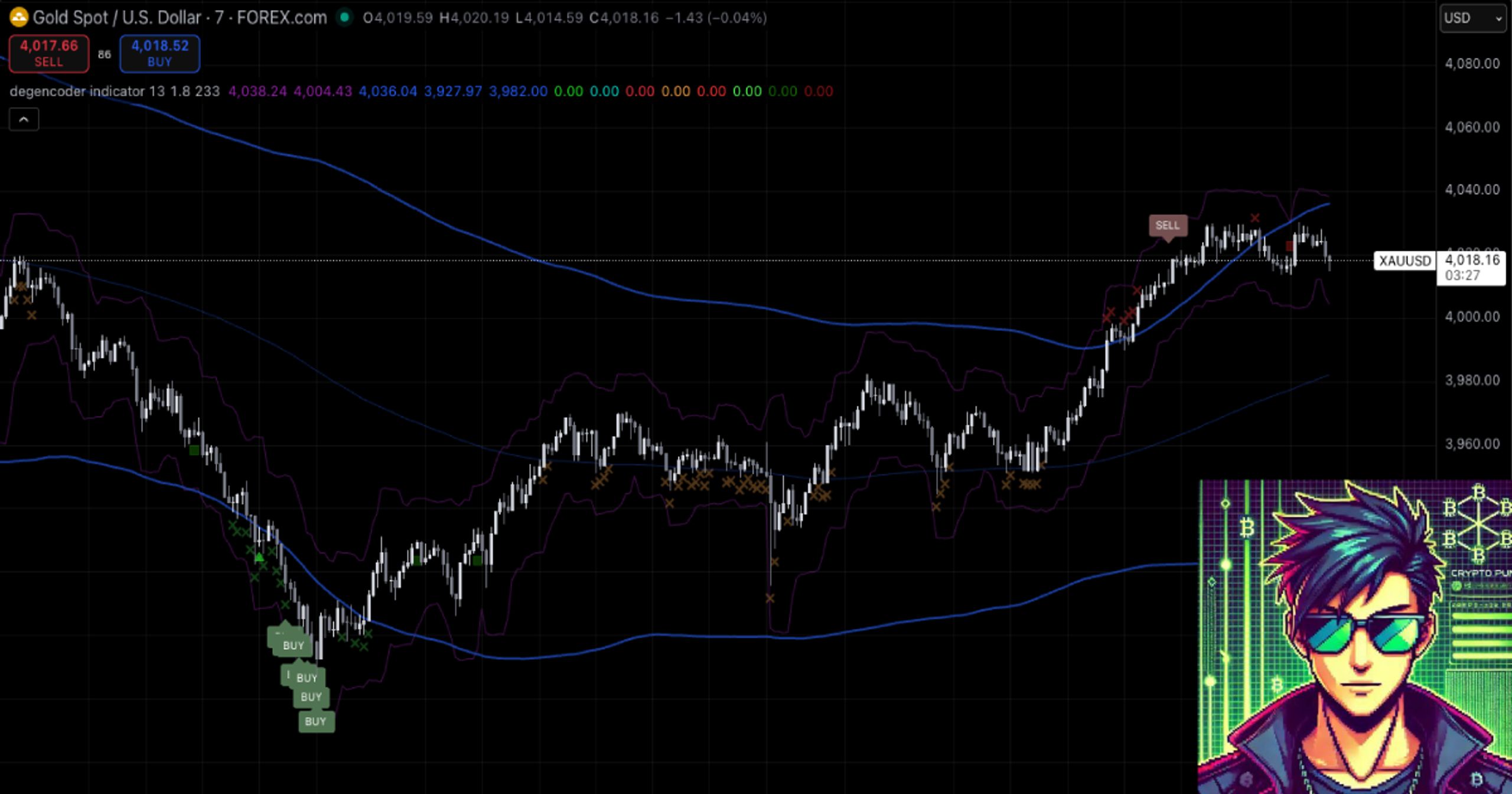
Task: Click the 4,040.00 price axis label
Action: click(x=1472, y=190)
